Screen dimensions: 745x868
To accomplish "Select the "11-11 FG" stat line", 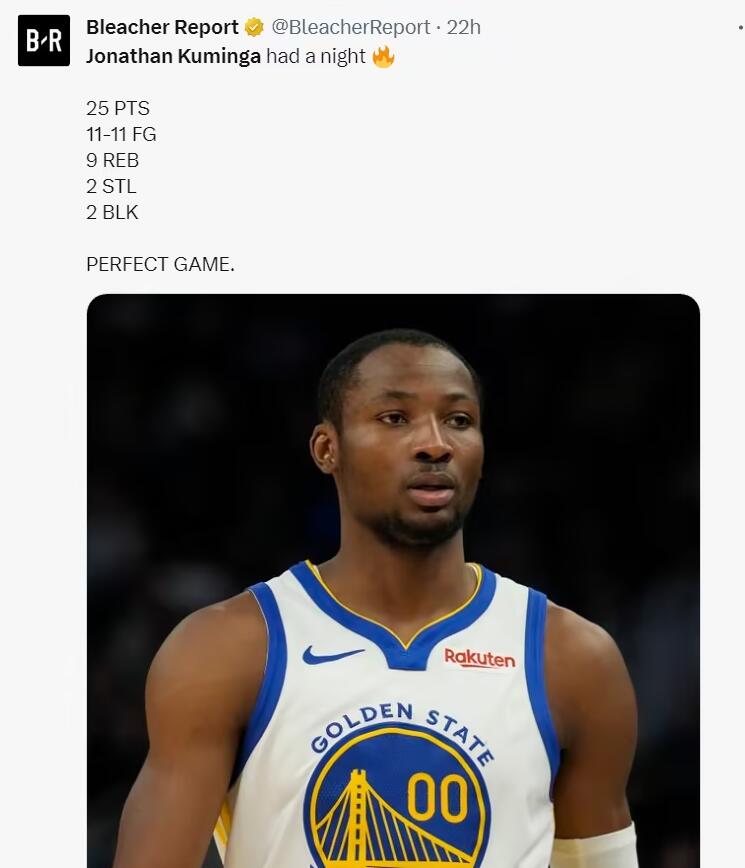I will pyautogui.click(x=121, y=134).
